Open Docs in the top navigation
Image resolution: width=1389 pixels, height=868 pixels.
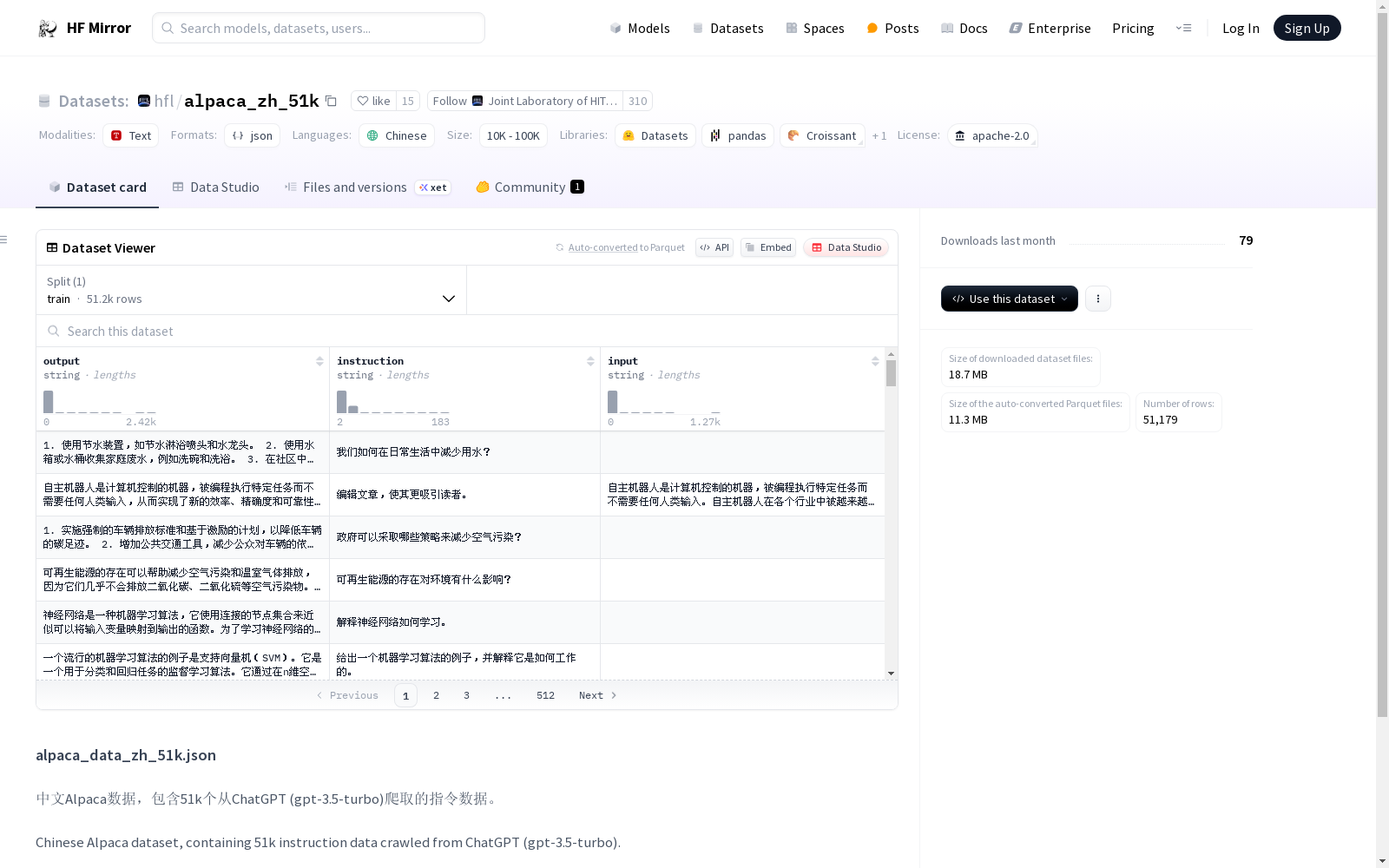tap(964, 28)
